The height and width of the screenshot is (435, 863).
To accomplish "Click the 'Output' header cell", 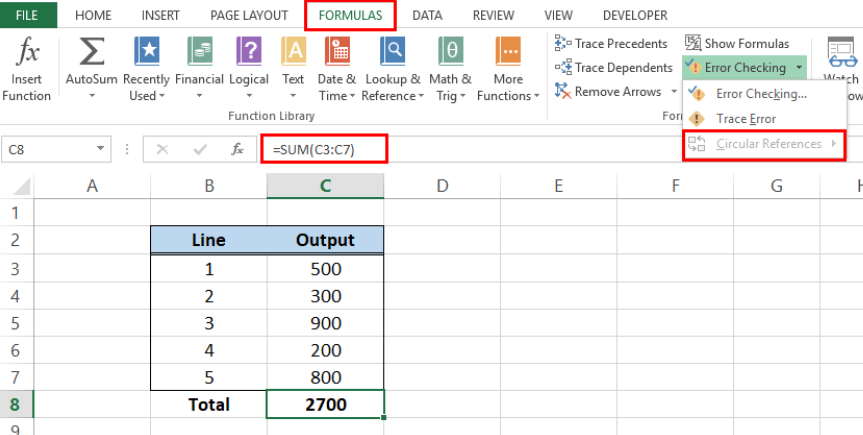I will (x=325, y=240).
